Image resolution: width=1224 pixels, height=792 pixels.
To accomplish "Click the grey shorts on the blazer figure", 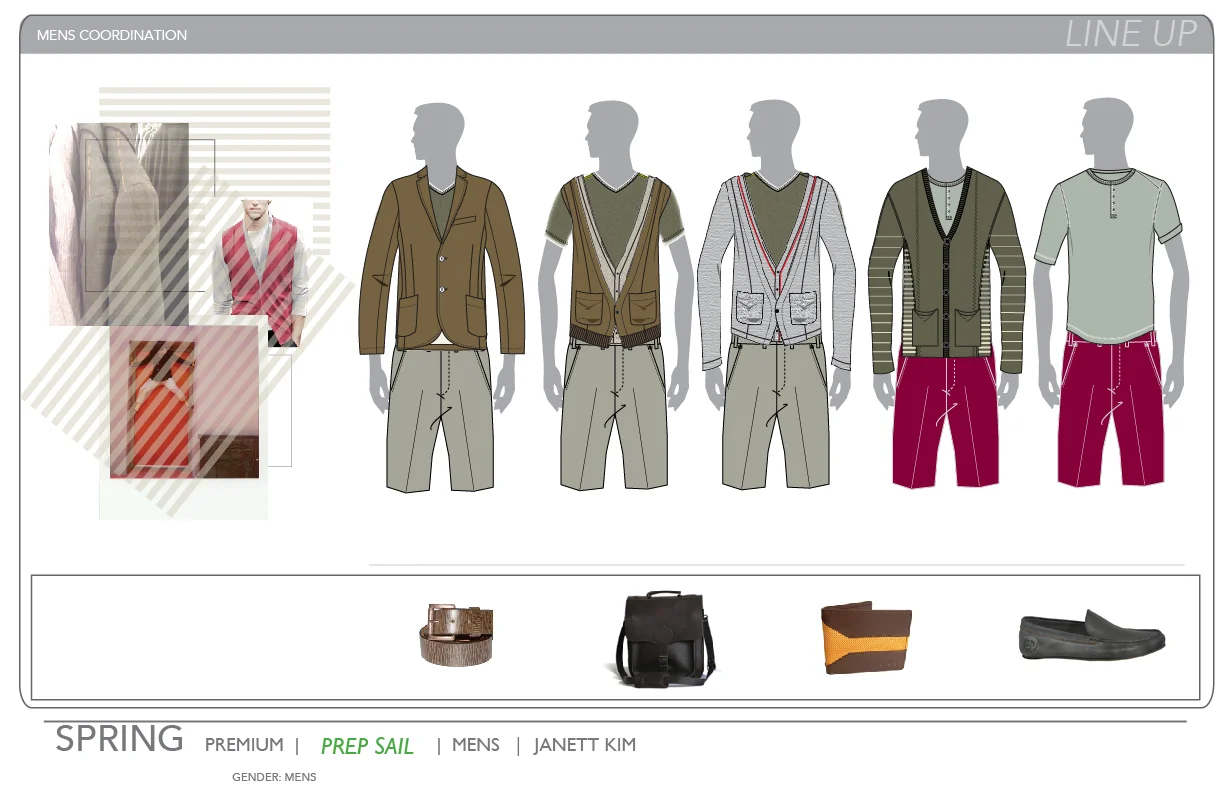I will coord(442,419).
